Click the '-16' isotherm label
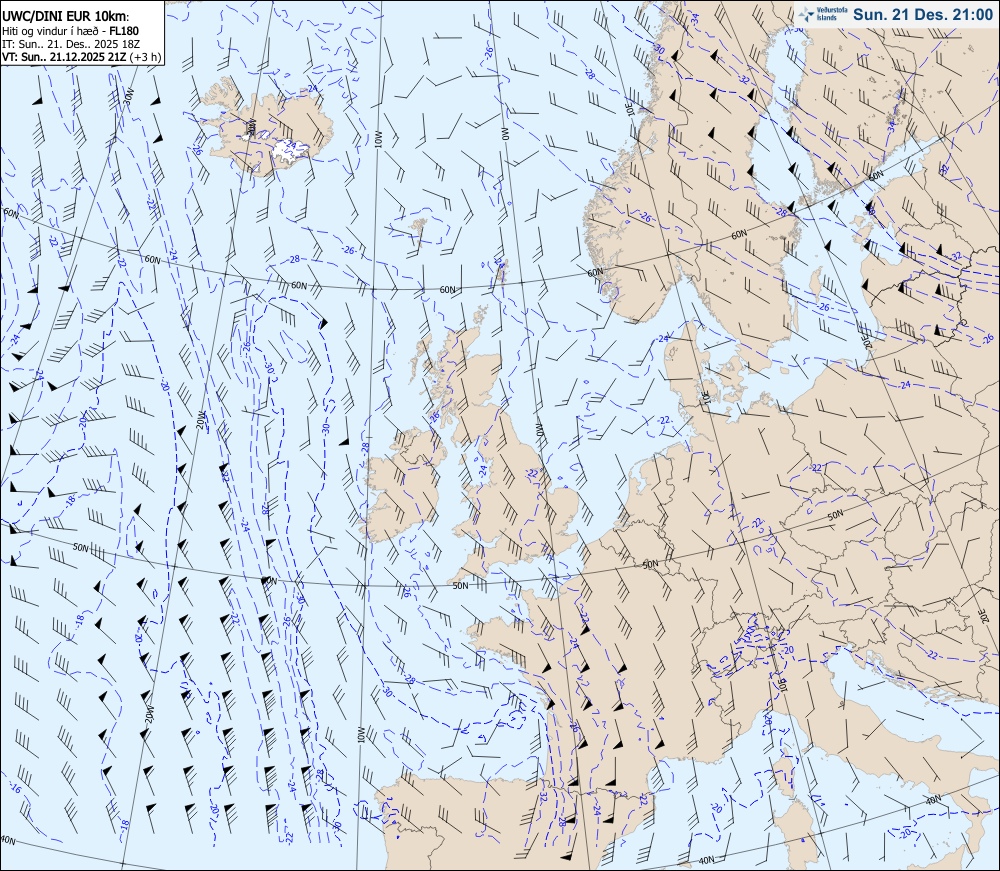This screenshot has width=1000, height=871. click(x=15, y=789)
